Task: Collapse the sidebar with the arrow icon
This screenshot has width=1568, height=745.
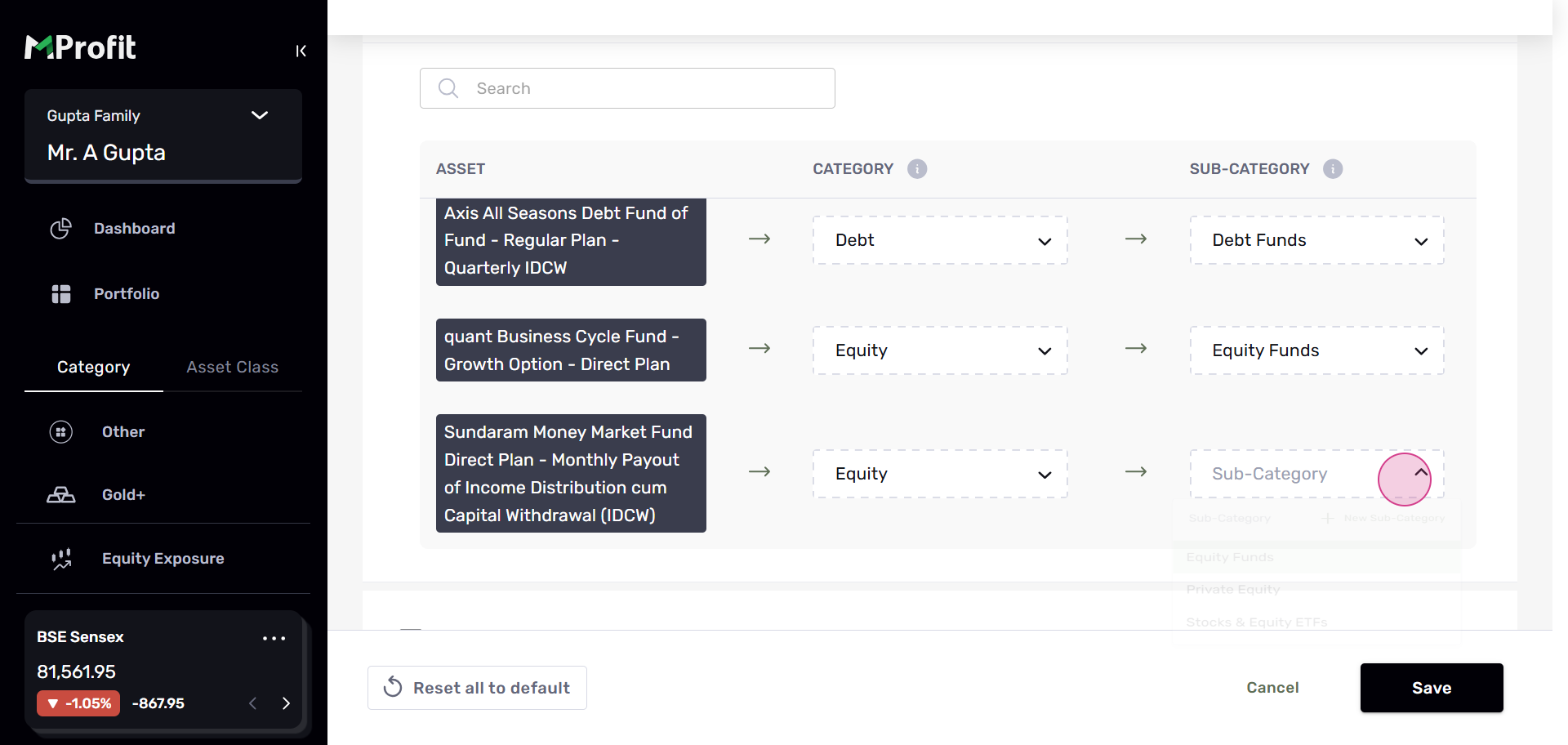Action: [301, 51]
